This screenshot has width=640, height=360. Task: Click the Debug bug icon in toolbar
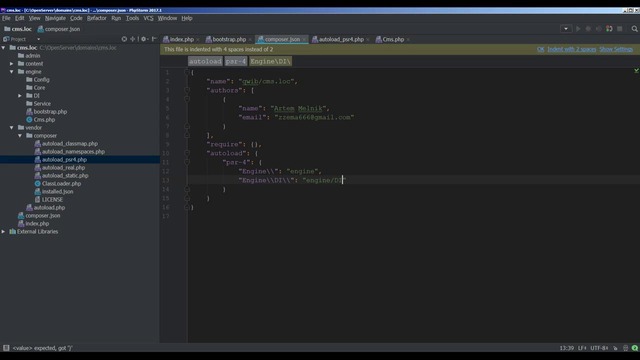click(x=588, y=29)
